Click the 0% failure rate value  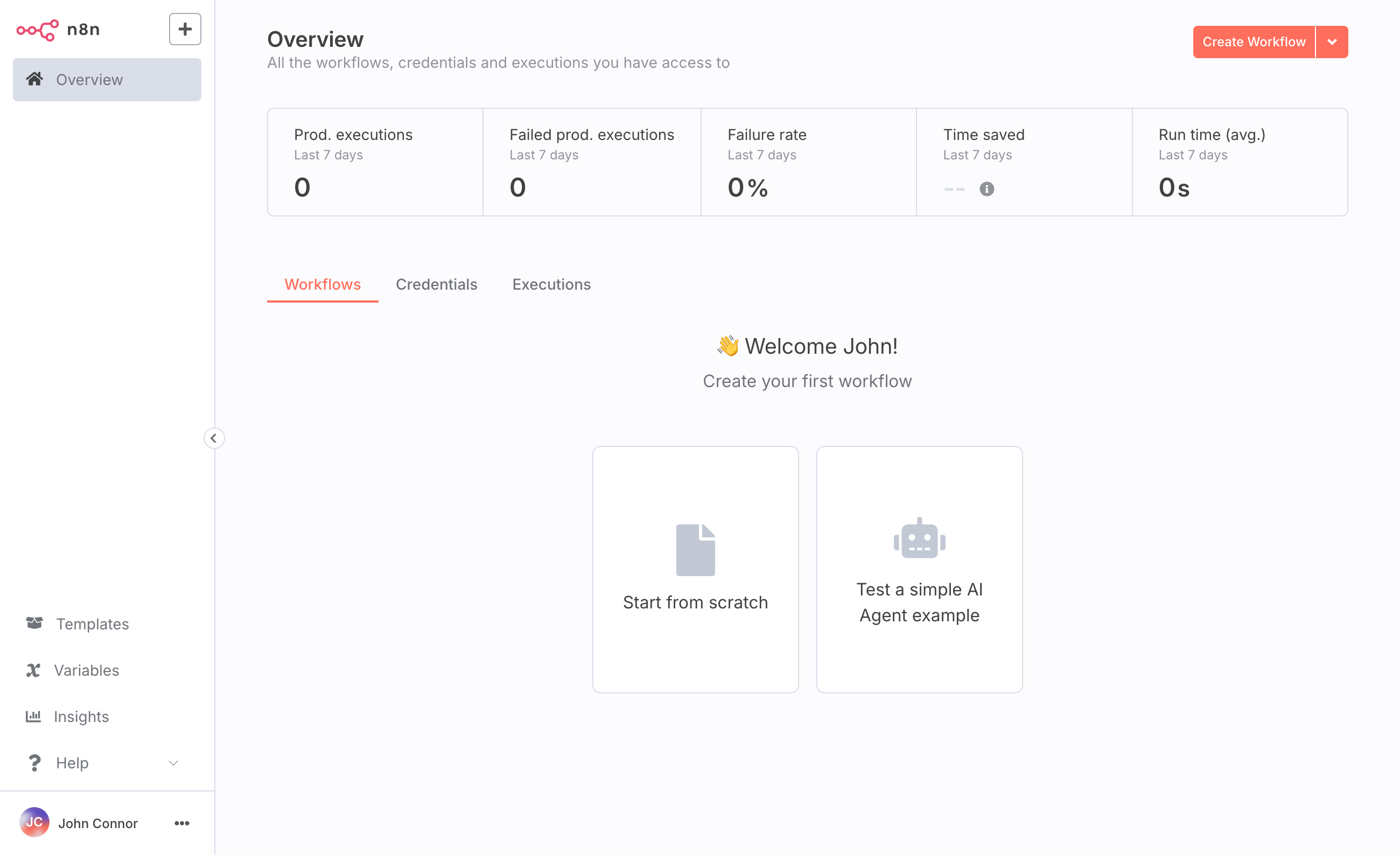point(748,187)
